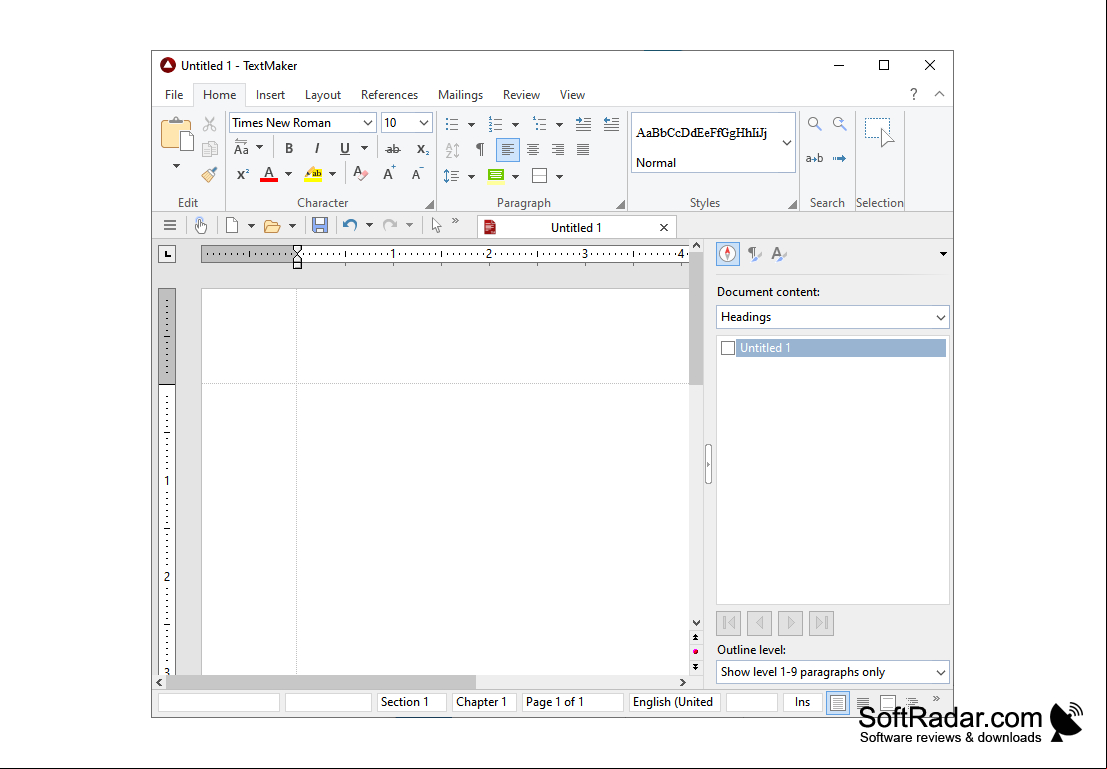Open the hamburger menu in quick access toolbar

[169, 226]
